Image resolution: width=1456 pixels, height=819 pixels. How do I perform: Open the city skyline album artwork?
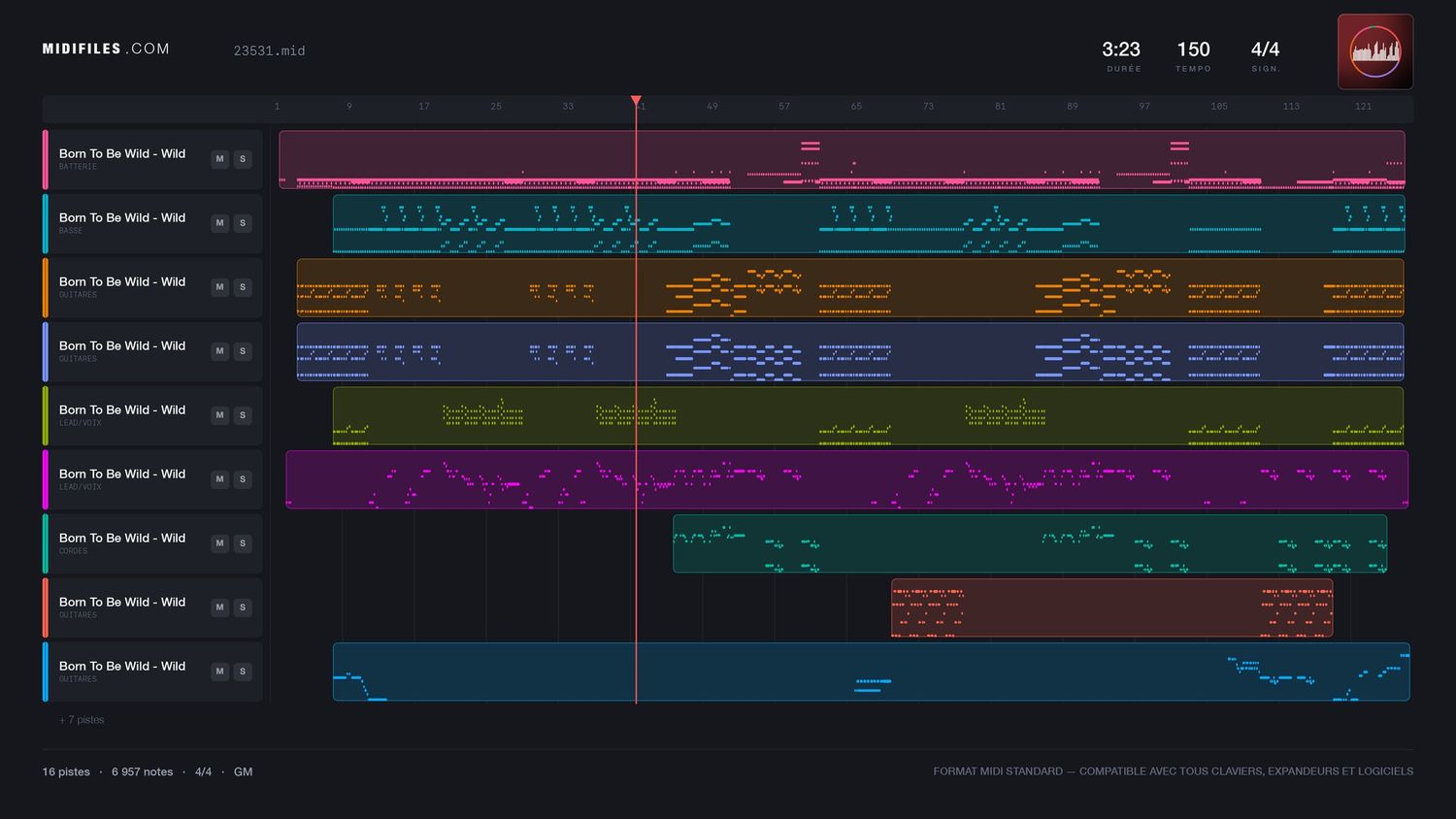1375,51
